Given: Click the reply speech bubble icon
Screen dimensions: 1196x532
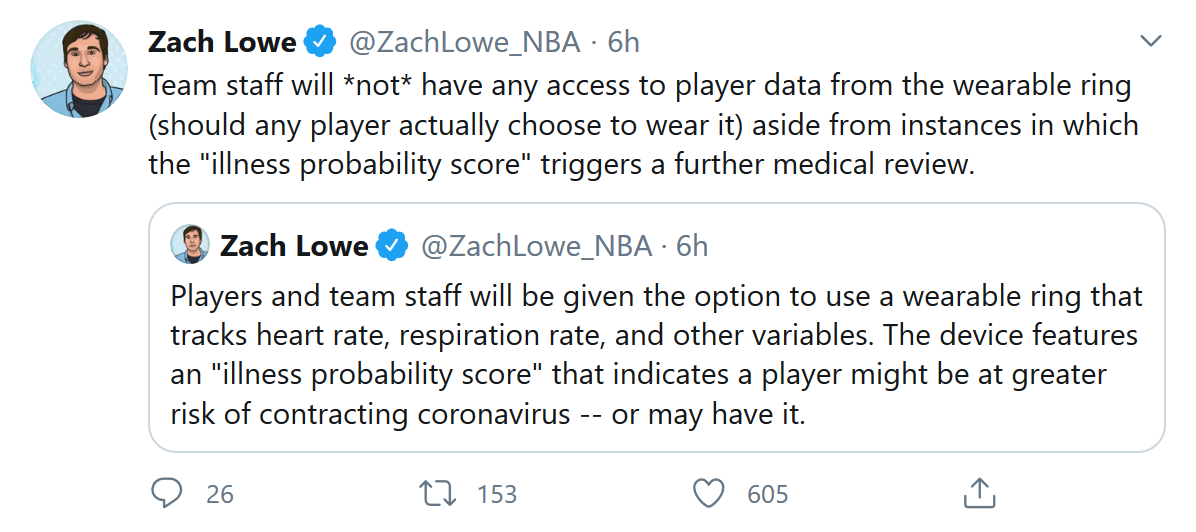Looking at the screenshot, I should point(165,492).
